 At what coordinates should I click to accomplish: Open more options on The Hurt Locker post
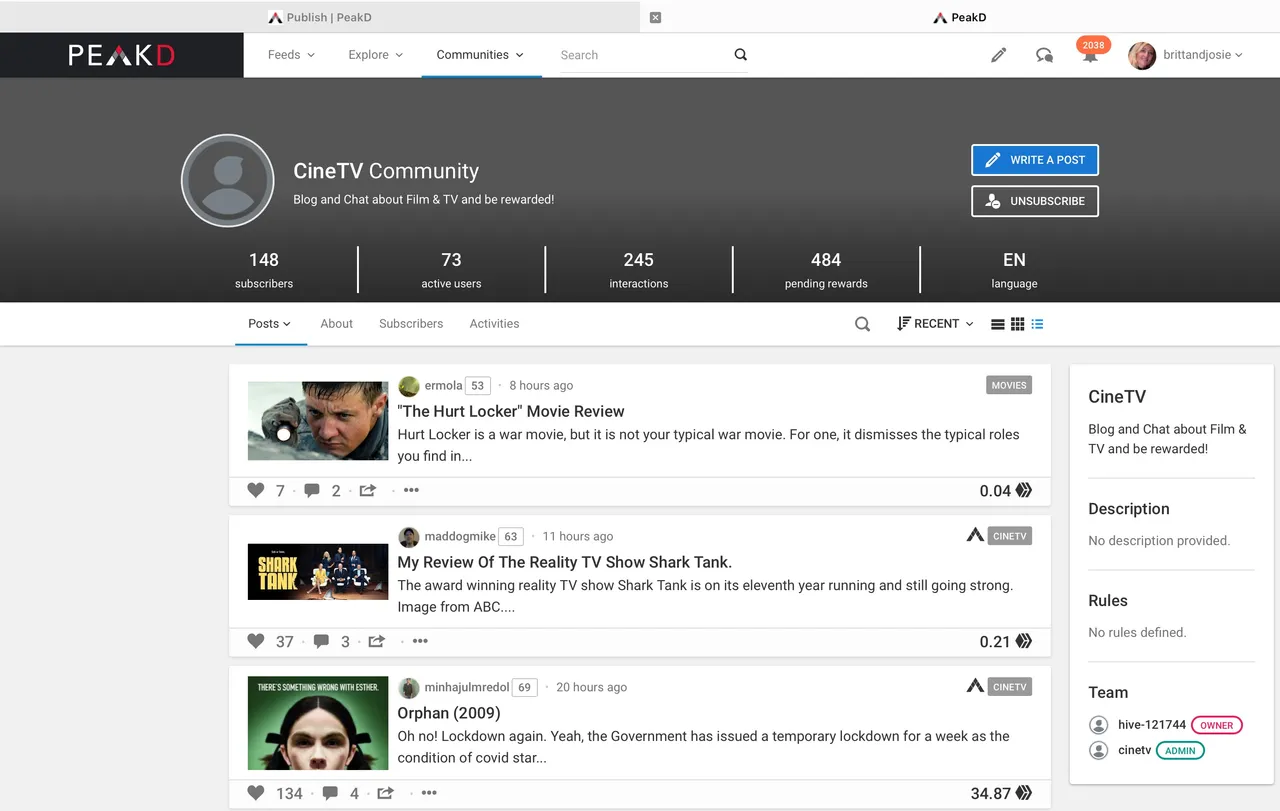point(411,490)
